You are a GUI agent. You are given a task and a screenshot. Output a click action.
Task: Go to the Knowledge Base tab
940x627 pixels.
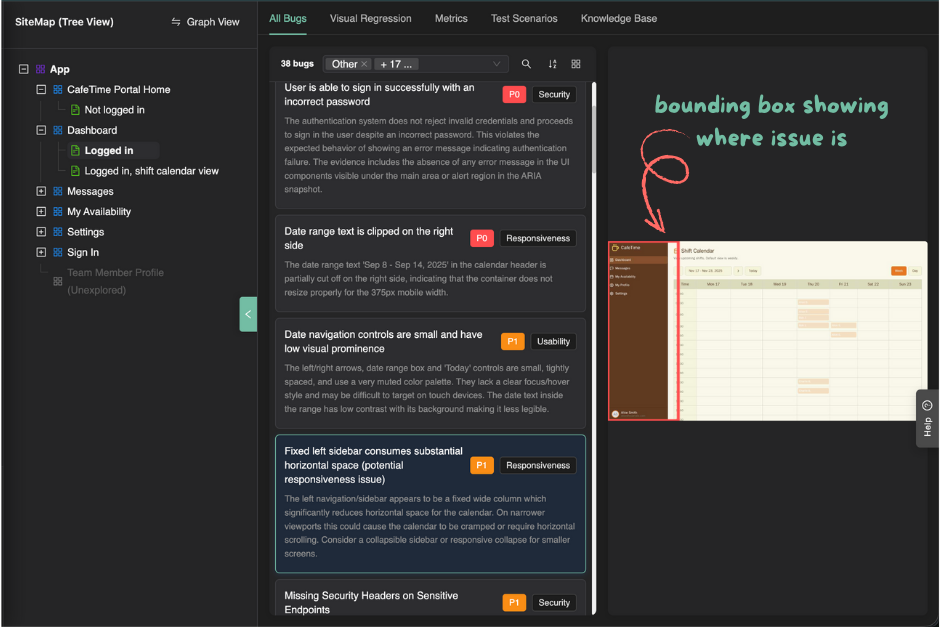coord(618,18)
